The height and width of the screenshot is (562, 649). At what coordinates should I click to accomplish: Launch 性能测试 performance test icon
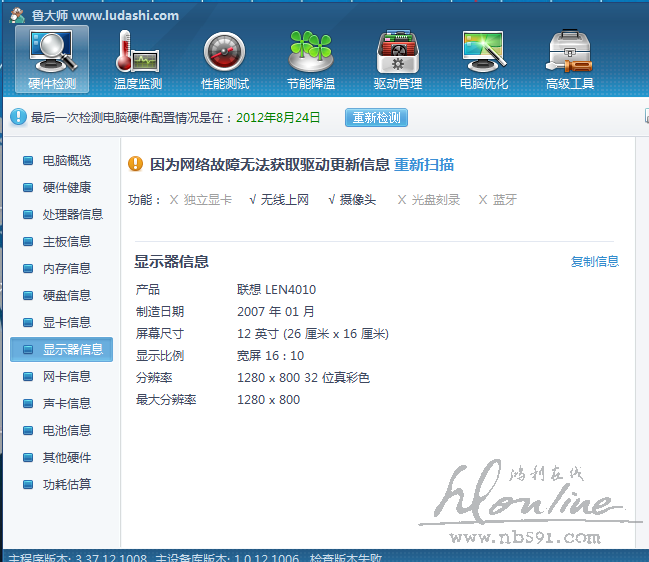(x=224, y=59)
